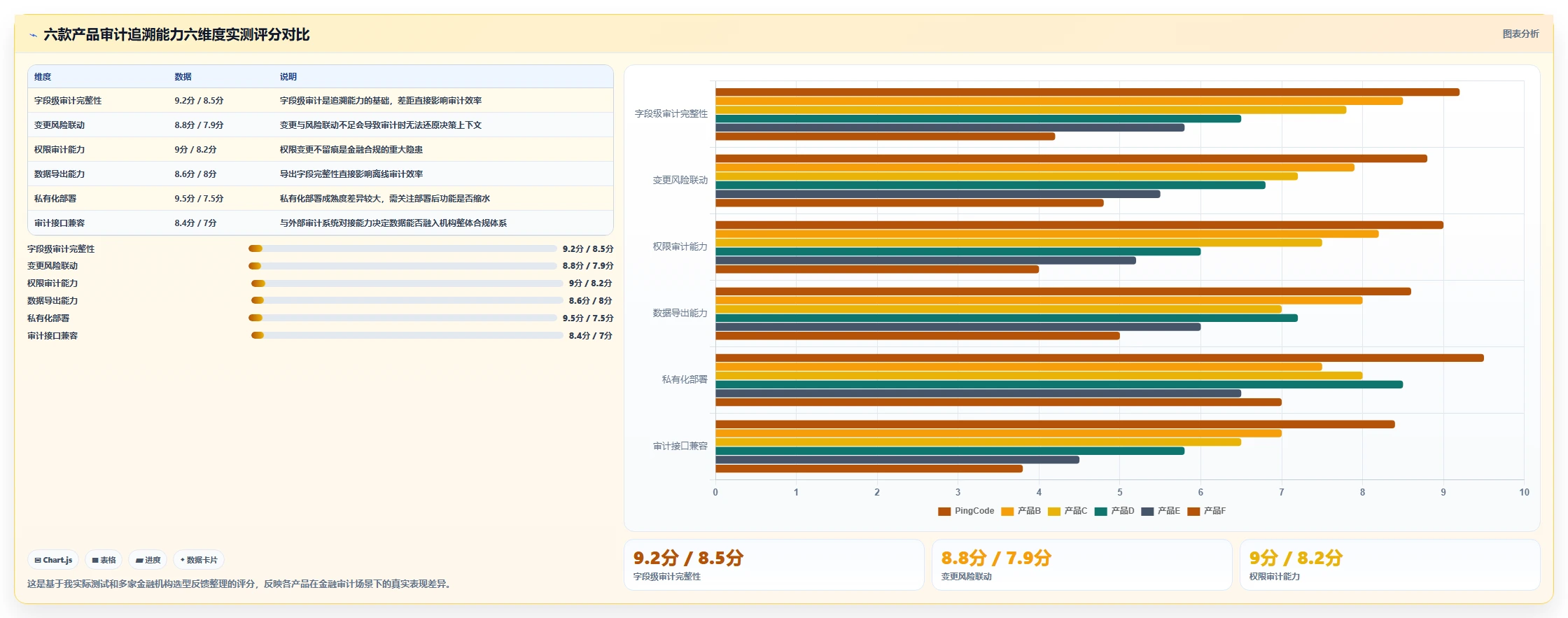This screenshot has width=1568, height=618.
Task: Click table value 8.4分 / 7分
Action: pyautogui.click(x=195, y=223)
